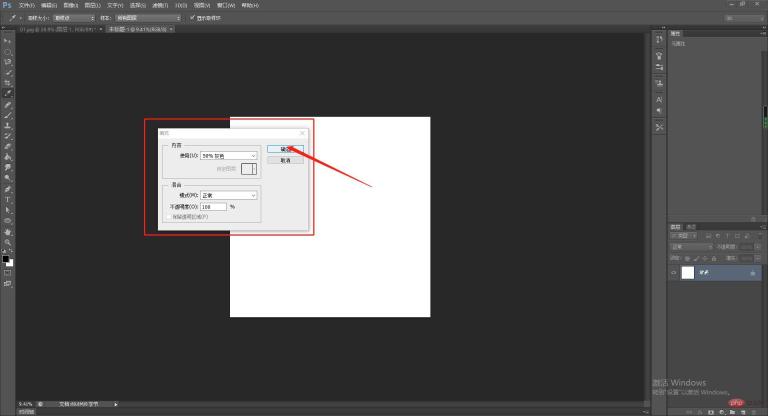Select the Eraser tool
Viewport: 768px width, 416px height.
tap(7, 147)
